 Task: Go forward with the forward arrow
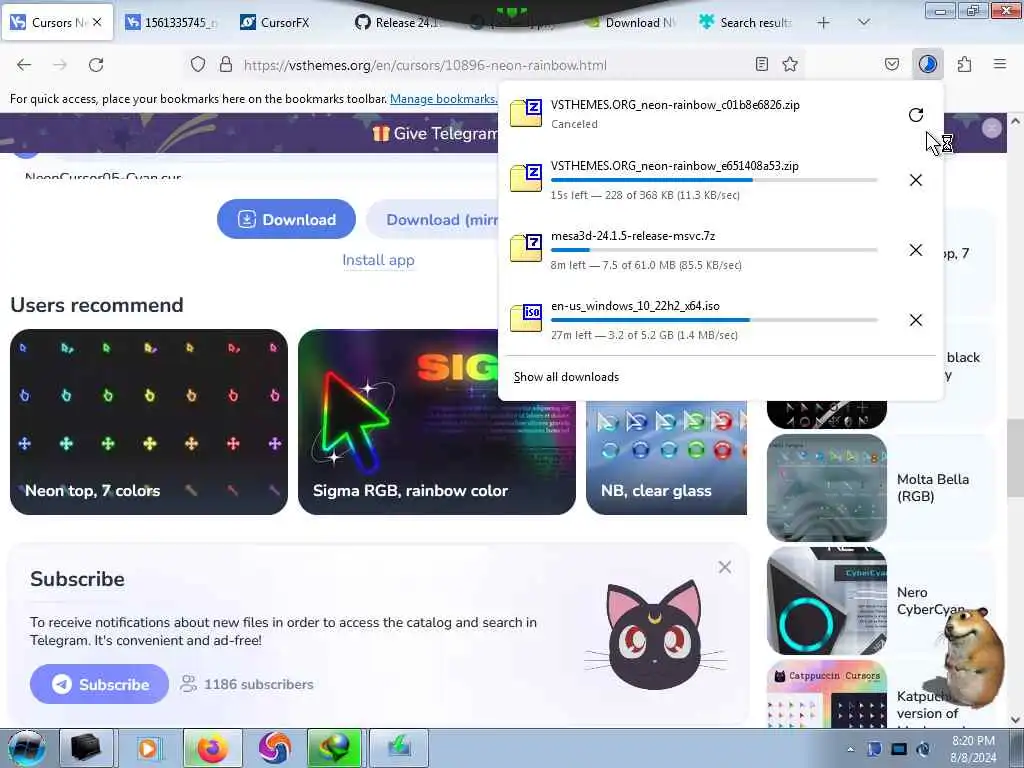point(60,64)
